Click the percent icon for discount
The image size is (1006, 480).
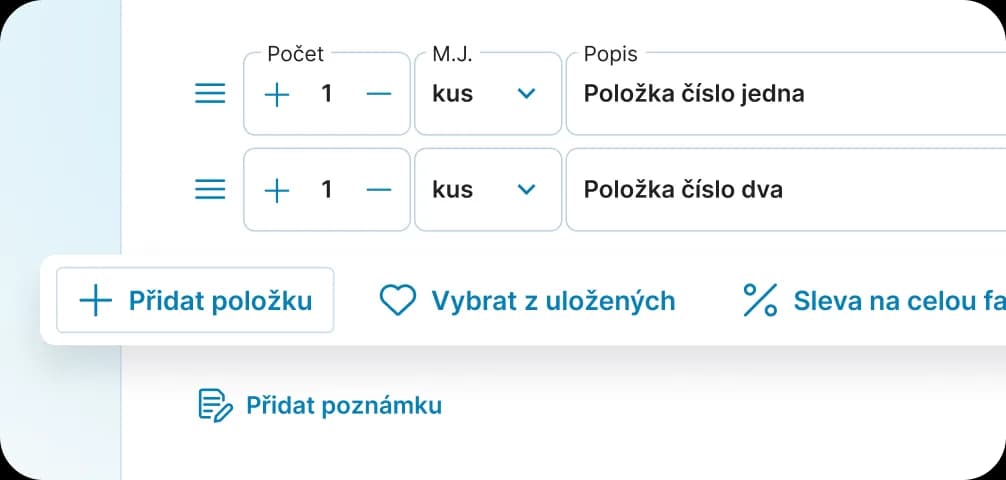point(760,300)
